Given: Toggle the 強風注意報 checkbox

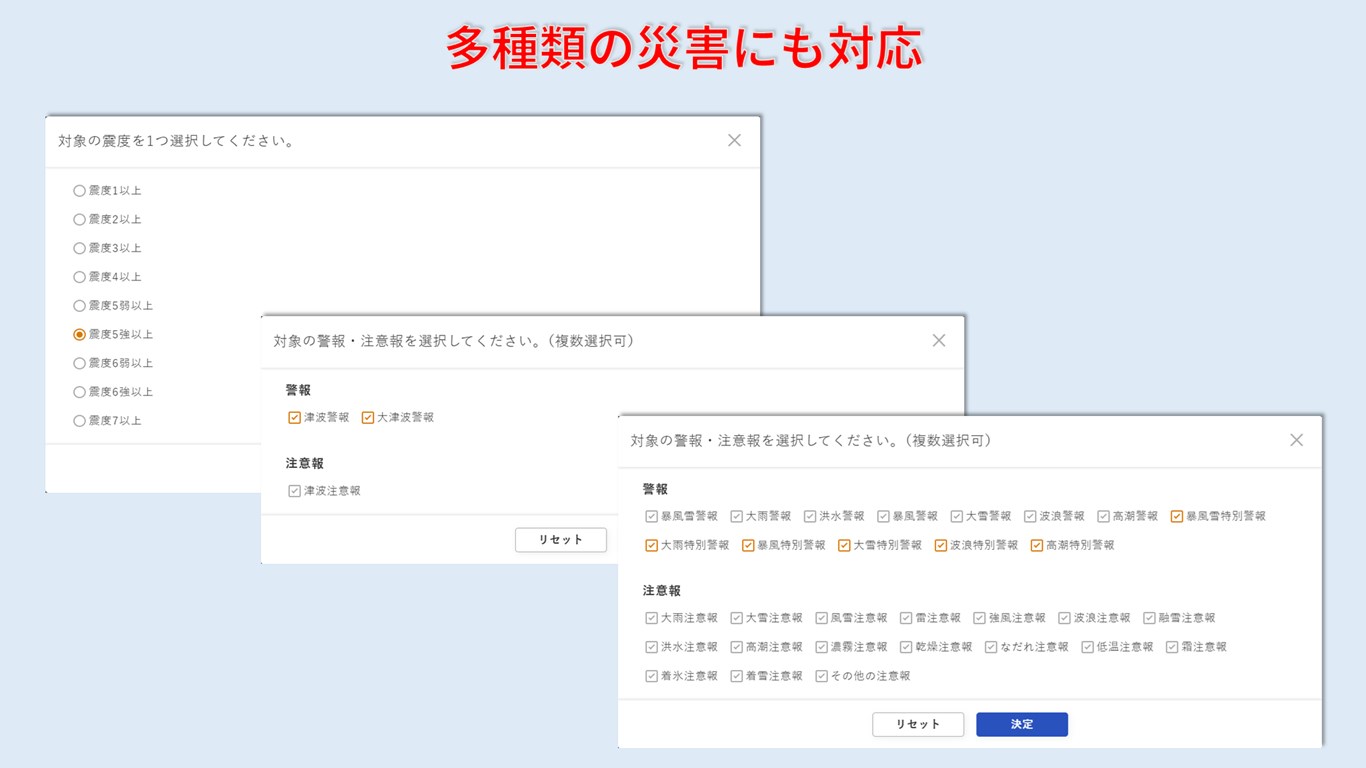Looking at the screenshot, I should pyautogui.click(x=980, y=618).
